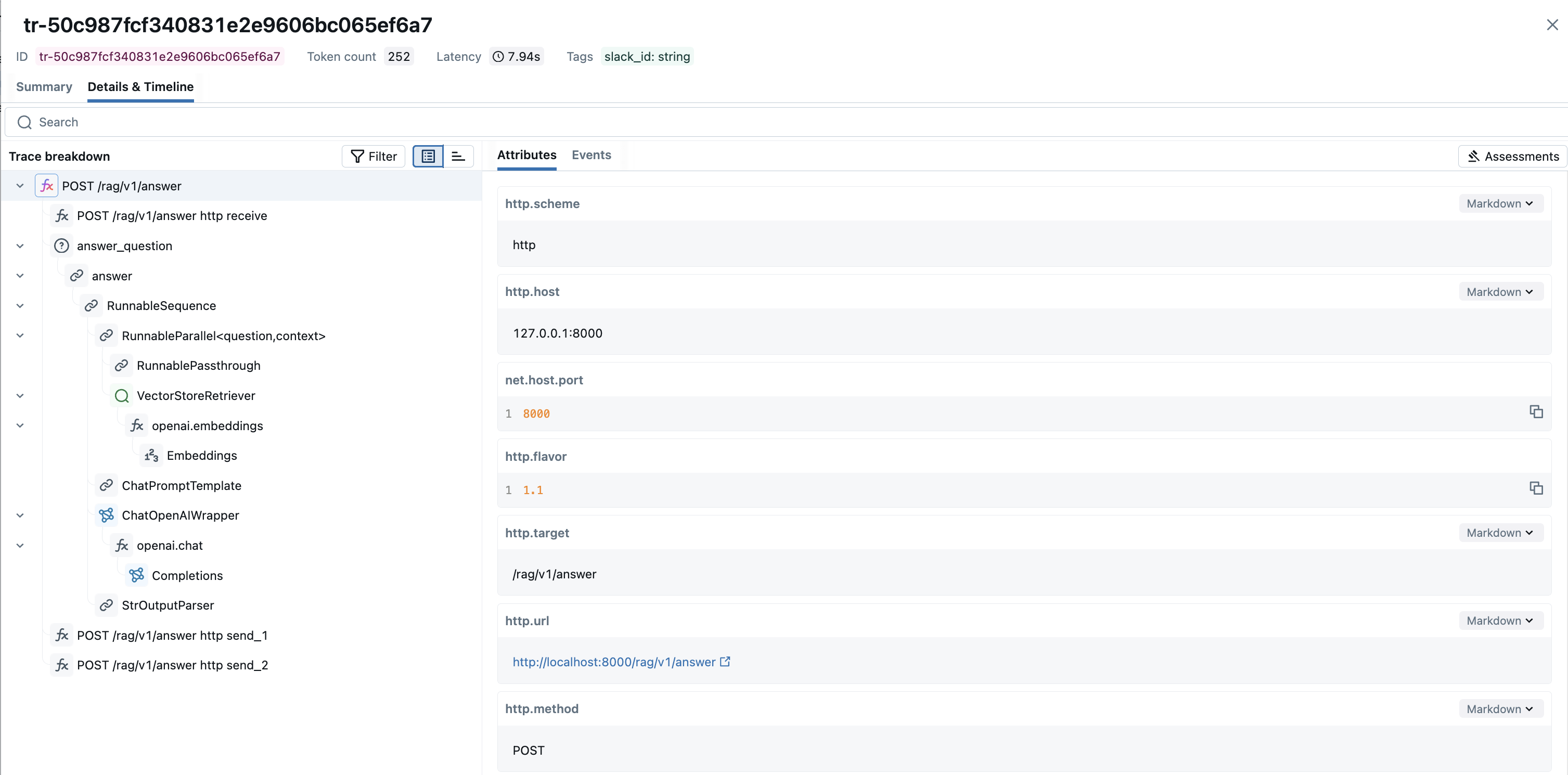Click the model icon next to Completions
1568x775 pixels.
click(136, 575)
